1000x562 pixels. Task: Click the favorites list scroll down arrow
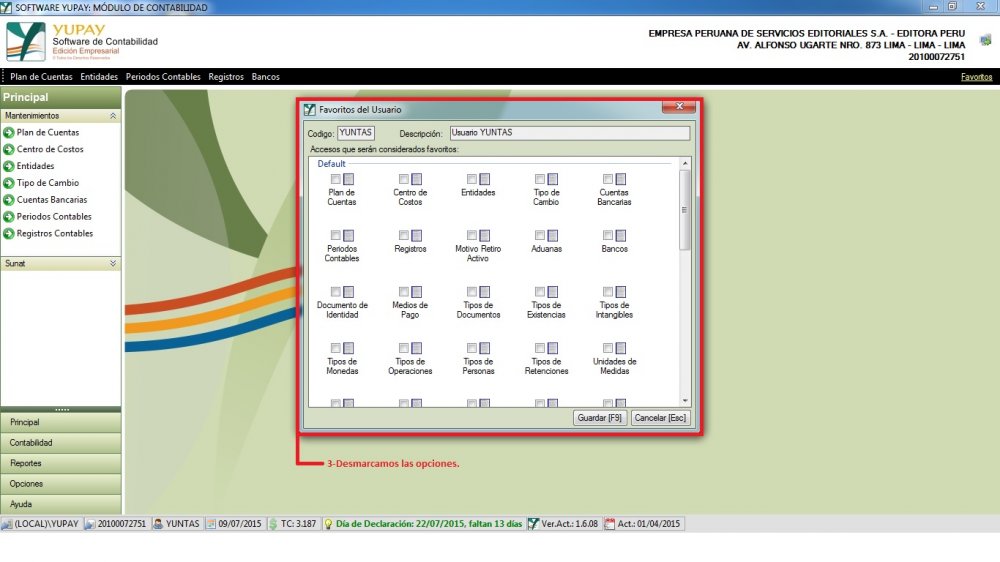tap(685, 401)
